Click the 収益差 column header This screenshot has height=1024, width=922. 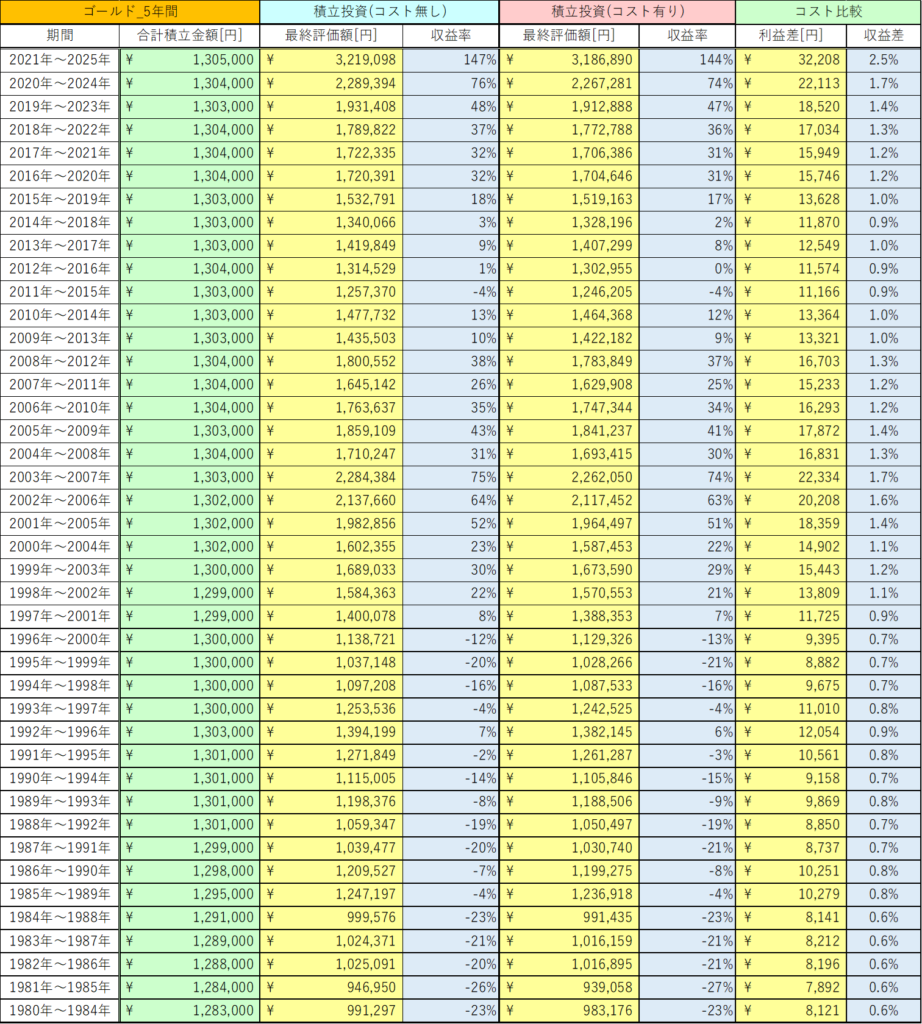883,36
